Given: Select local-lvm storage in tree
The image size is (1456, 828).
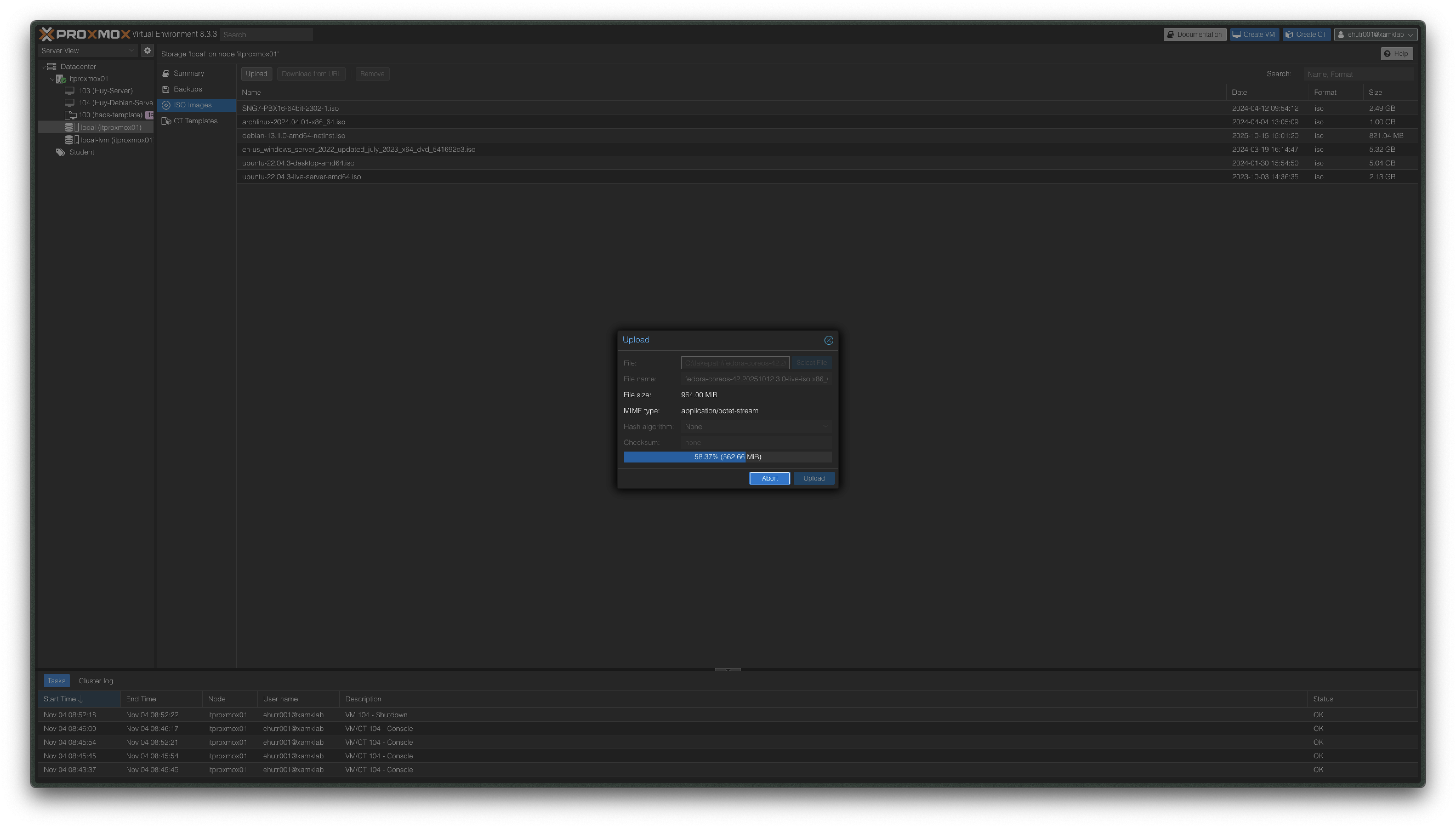Looking at the screenshot, I should [x=116, y=140].
